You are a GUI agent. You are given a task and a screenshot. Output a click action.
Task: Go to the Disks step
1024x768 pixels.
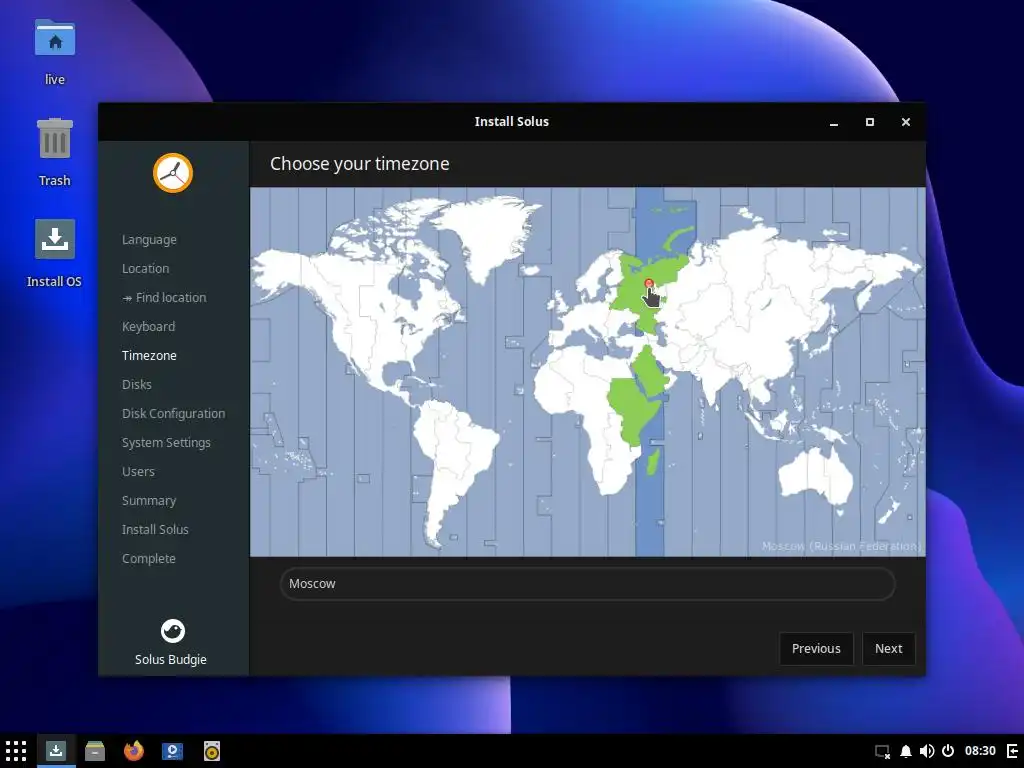click(136, 385)
